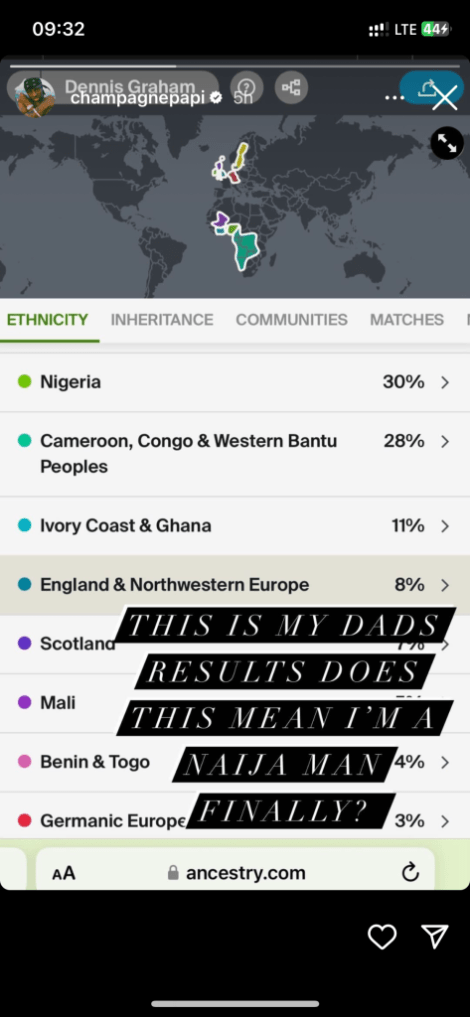
Task: Tap the question mark help icon
Action: pyautogui.click(x=246, y=88)
